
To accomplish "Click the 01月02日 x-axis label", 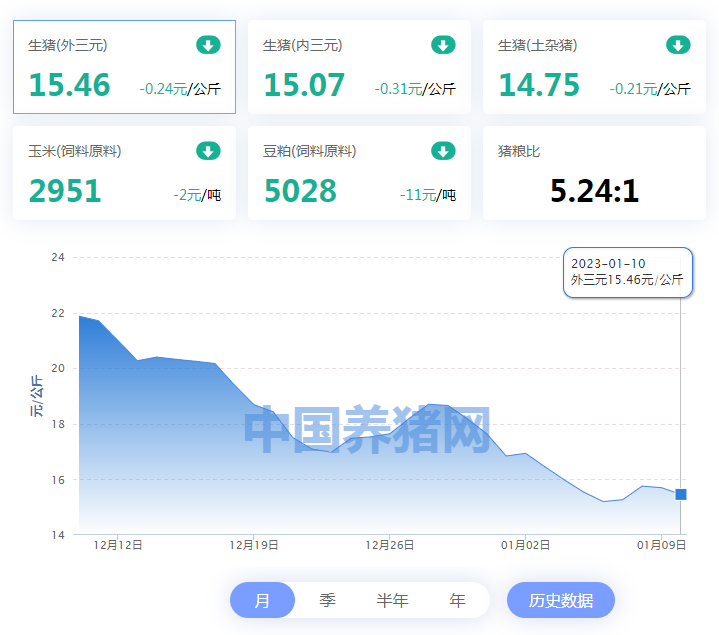I will tap(525, 545).
